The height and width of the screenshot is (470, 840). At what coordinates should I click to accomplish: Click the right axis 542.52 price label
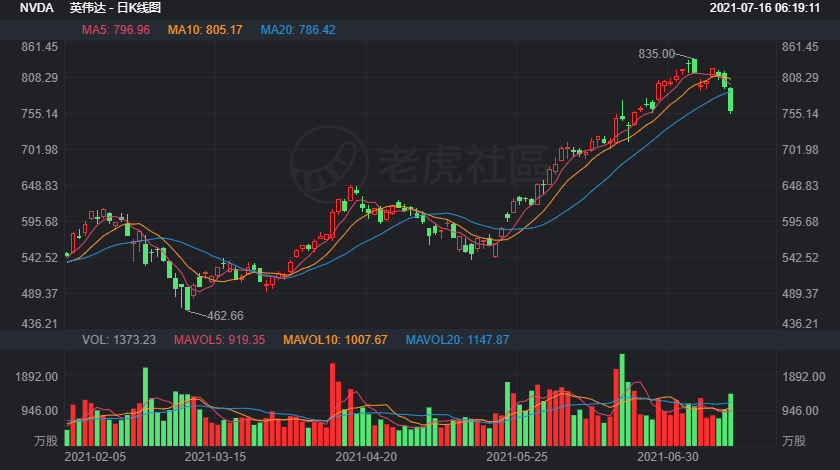pos(800,257)
